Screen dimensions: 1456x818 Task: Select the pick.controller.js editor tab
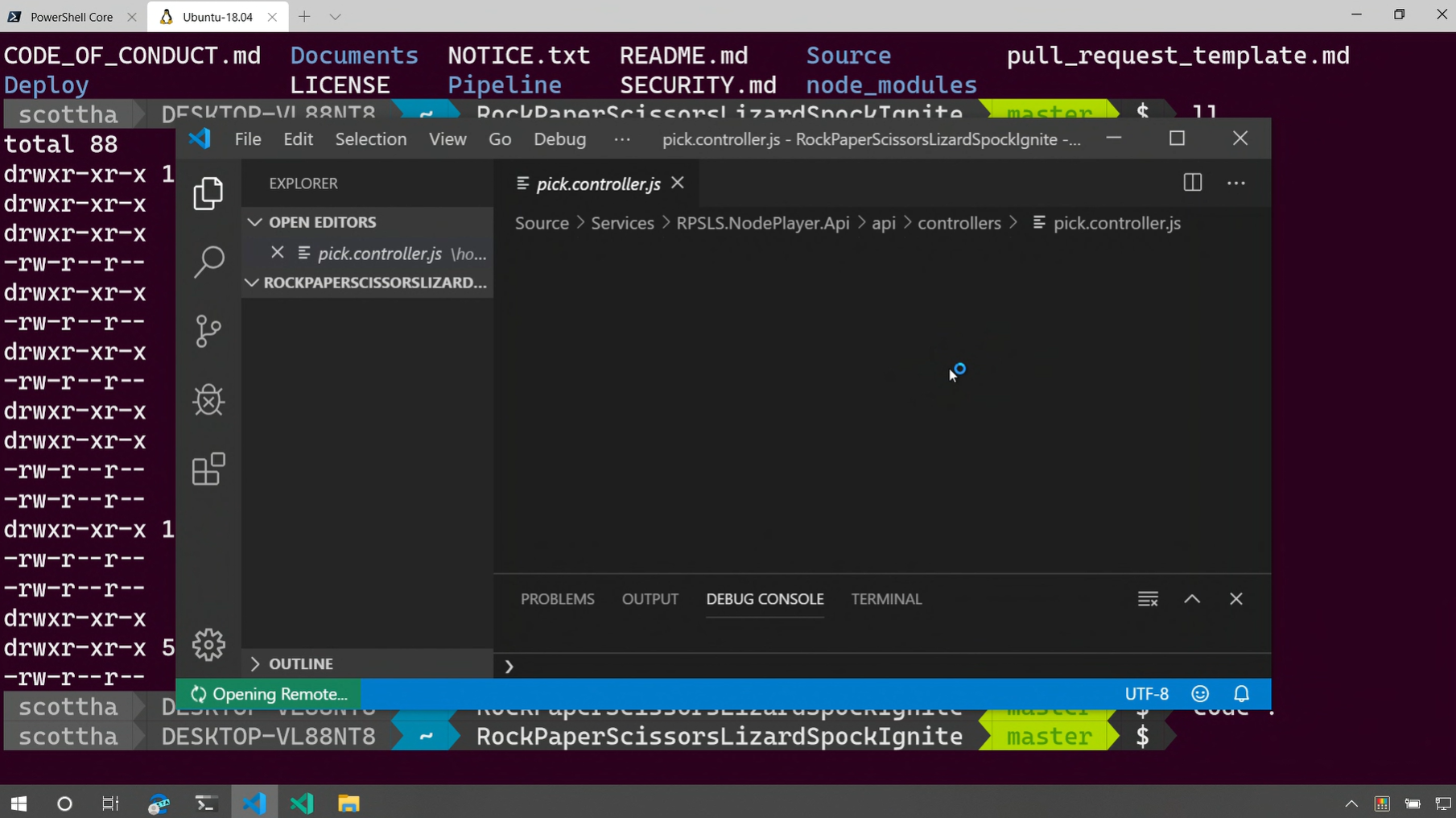pos(599,184)
